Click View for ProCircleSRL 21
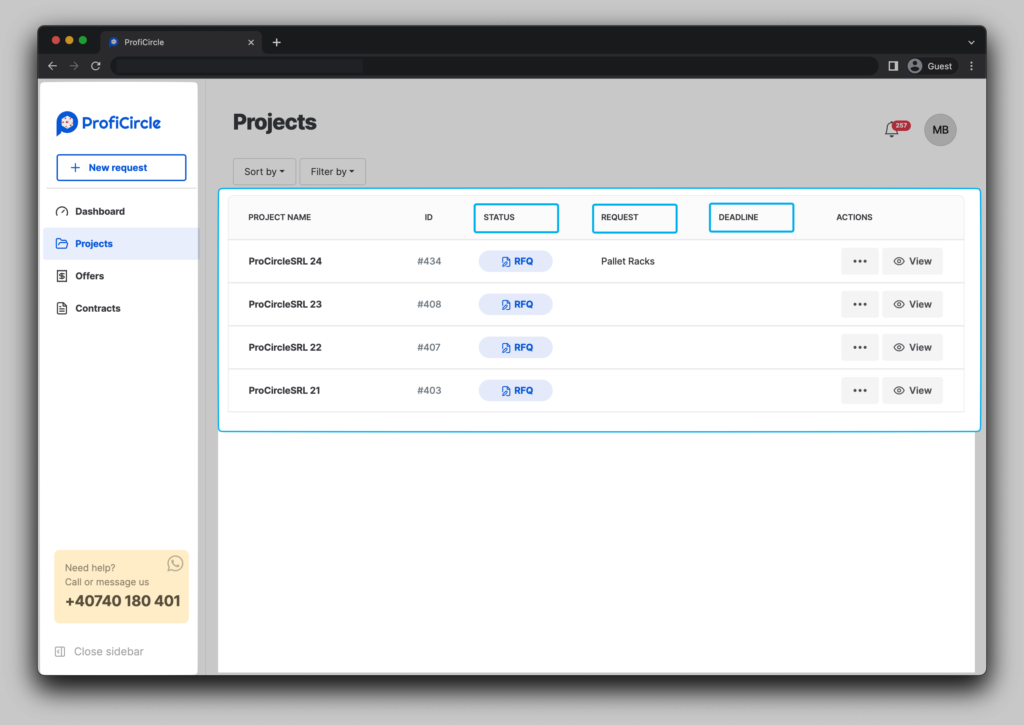Viewport: 1024px width, 725px height. point(912,391)
